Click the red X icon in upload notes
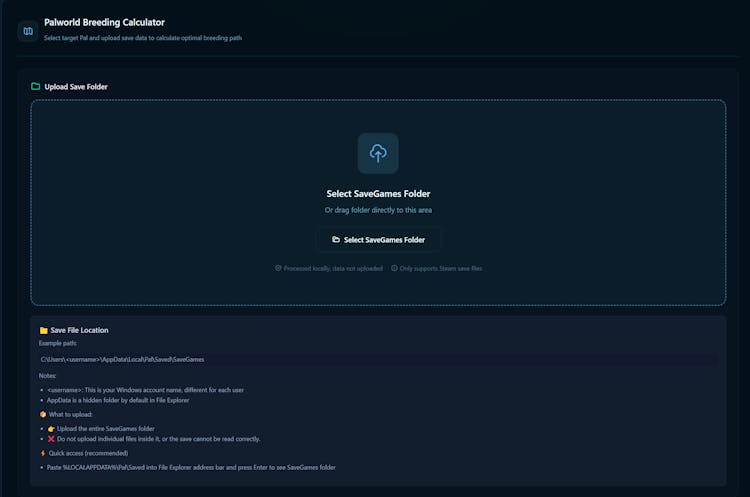 (51, 438)
